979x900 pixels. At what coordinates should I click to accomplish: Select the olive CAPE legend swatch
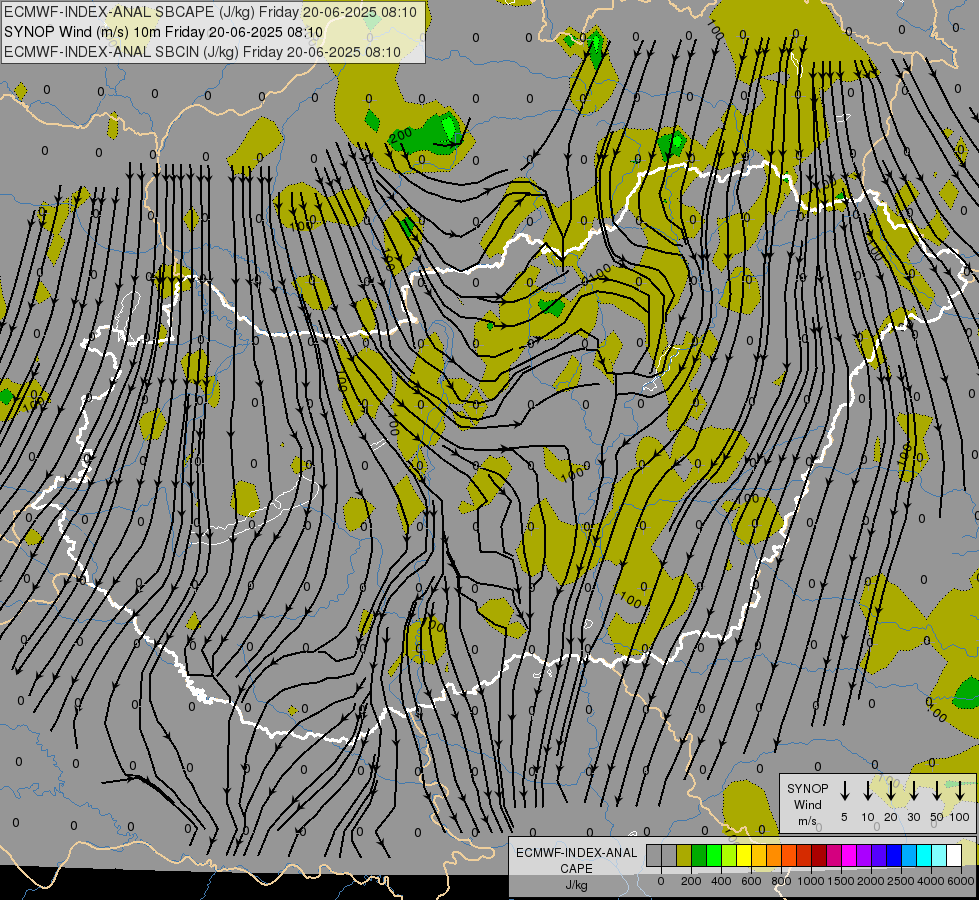pyautogui.click(x=684, y=855)
